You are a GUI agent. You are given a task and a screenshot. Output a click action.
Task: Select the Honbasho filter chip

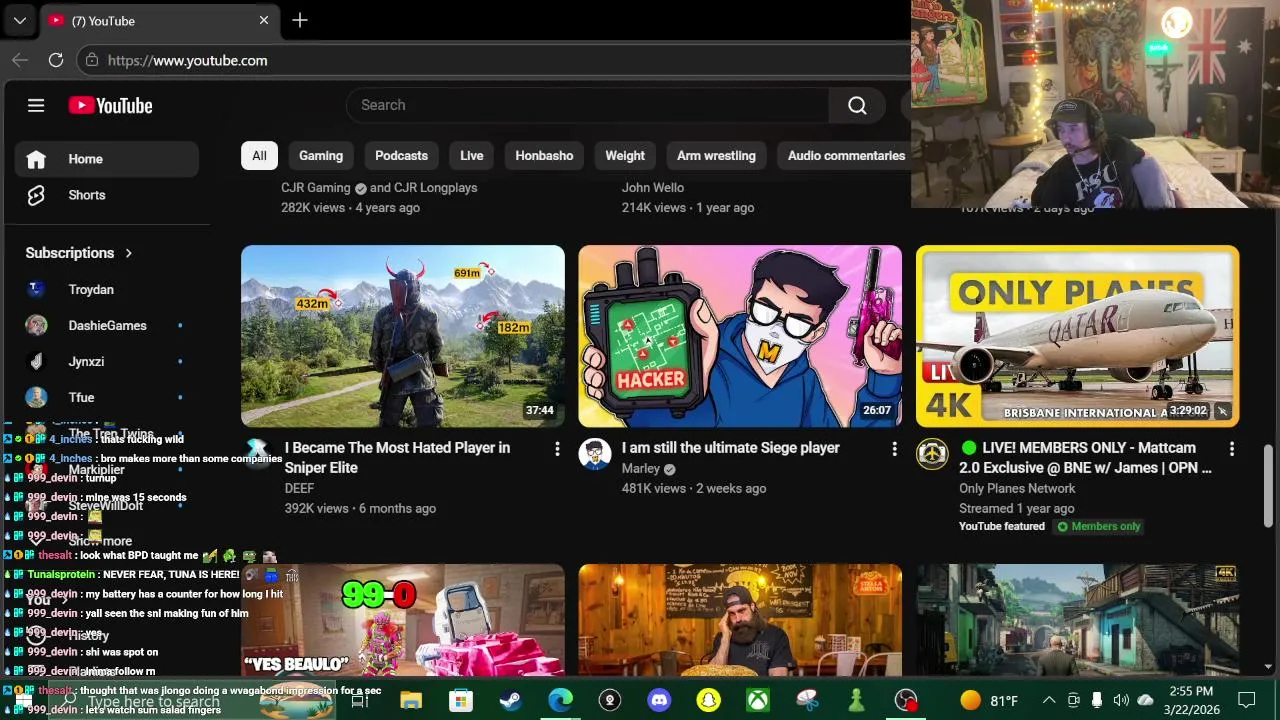click(x=544, y=156)
